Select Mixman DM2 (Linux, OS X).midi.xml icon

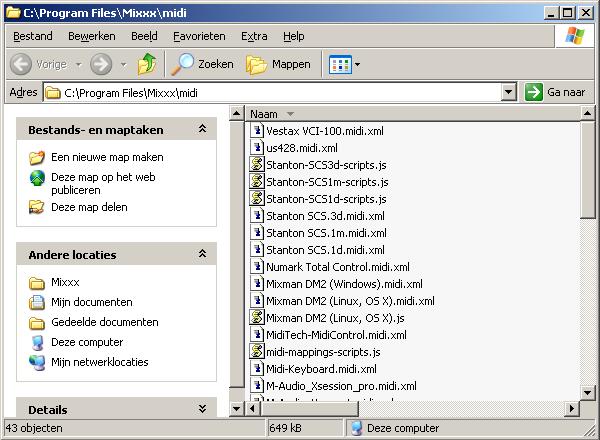257,300
